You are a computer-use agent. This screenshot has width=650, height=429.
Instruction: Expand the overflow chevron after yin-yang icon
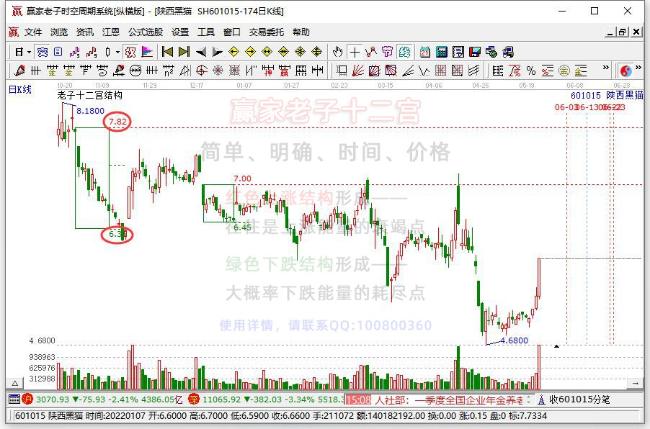coord(638,67)
